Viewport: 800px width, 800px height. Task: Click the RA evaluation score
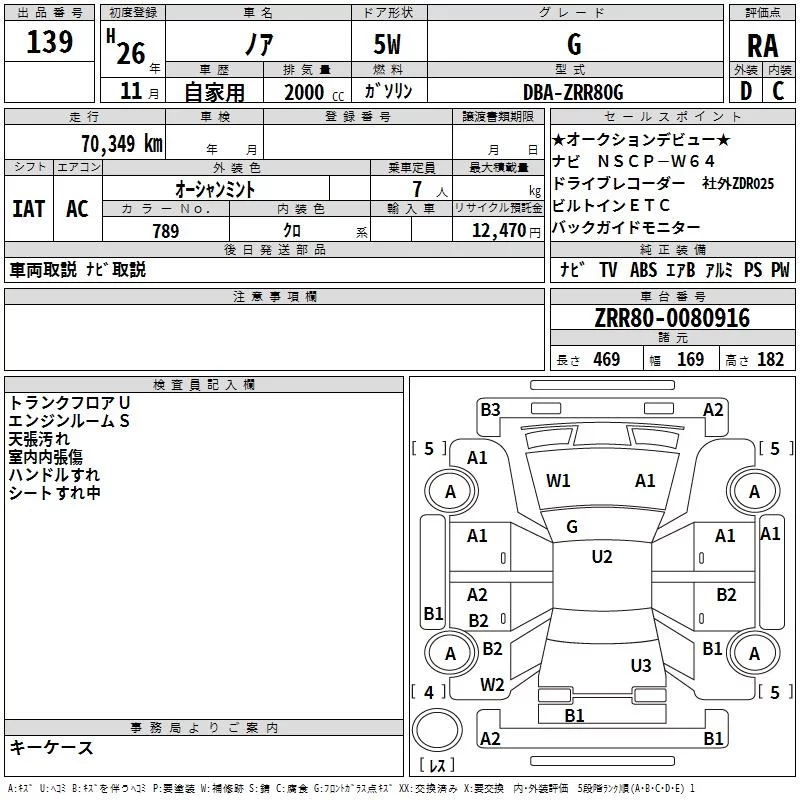point(762,45)
